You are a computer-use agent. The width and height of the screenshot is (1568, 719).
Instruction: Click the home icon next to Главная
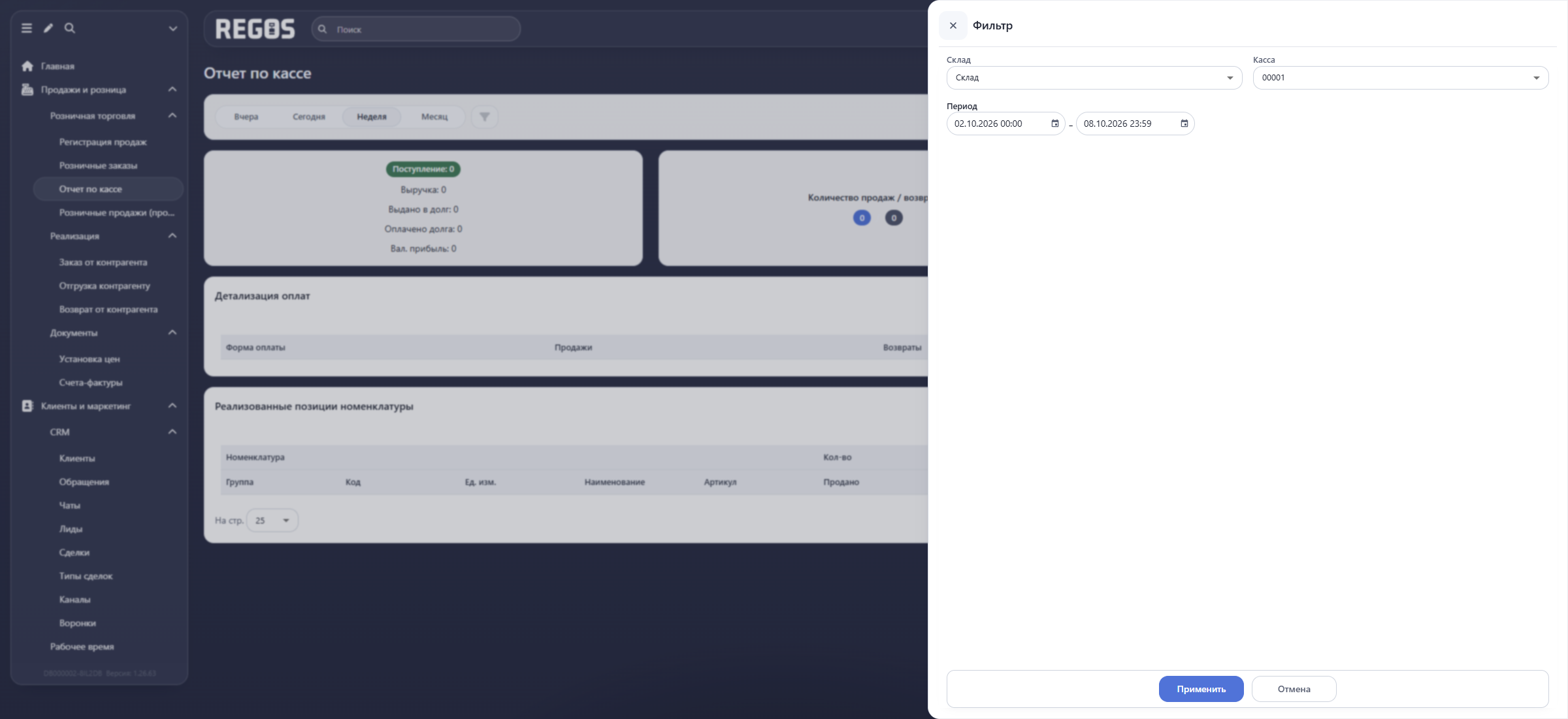(x=27, y=66)
